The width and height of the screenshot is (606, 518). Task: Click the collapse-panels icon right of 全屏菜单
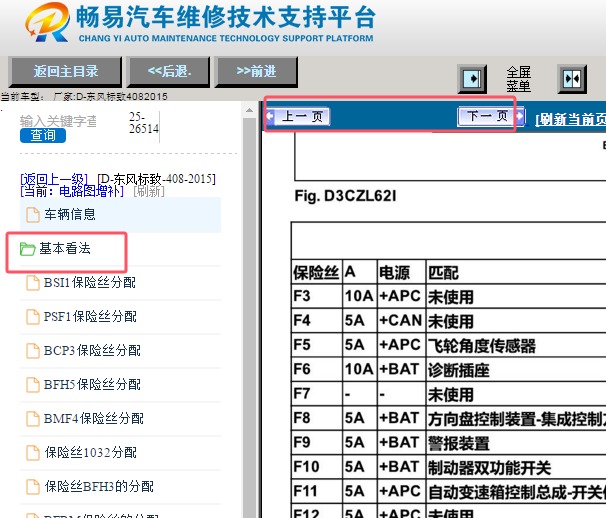point(572,79)
